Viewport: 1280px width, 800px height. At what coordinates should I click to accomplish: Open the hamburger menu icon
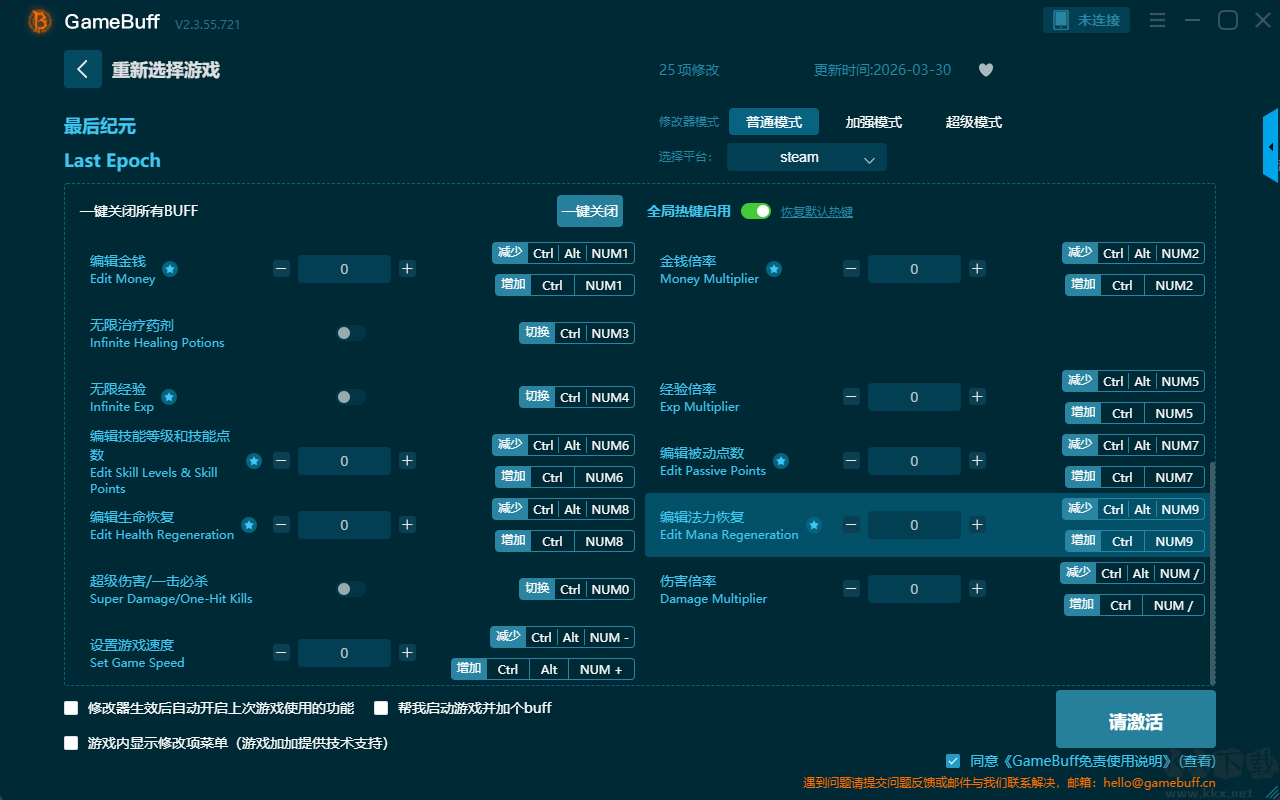(1157, 20)
